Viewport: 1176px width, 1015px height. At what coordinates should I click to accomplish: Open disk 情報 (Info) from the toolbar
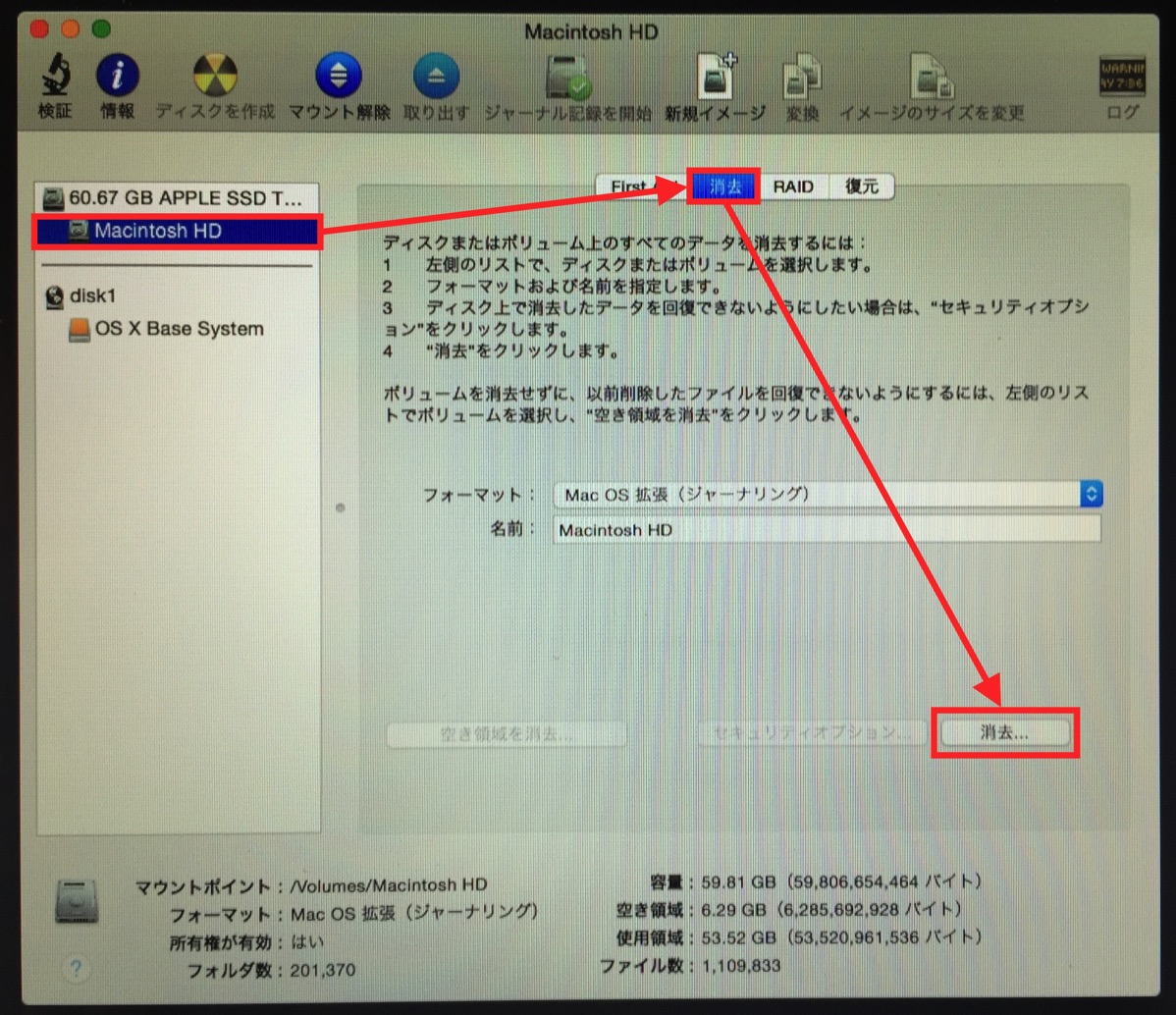118,77
